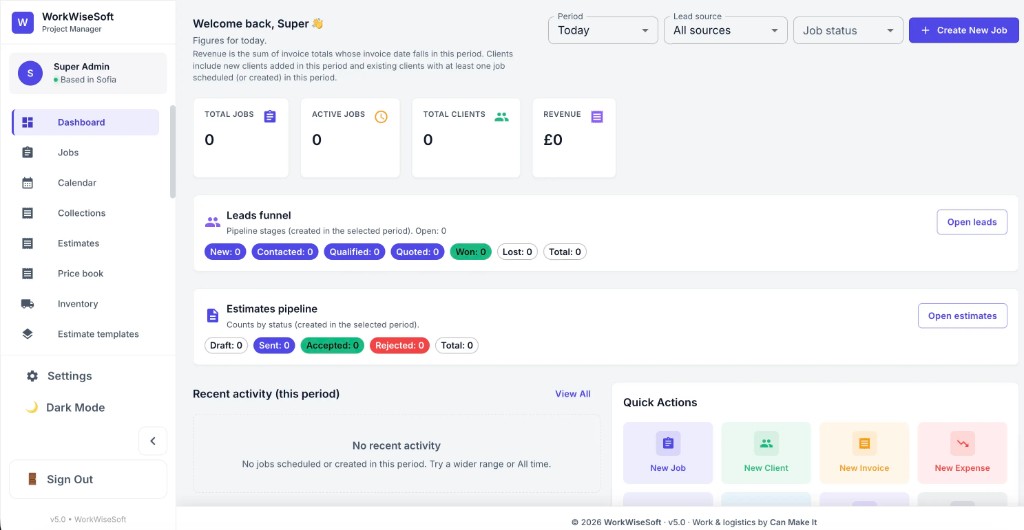Click the Rejected: 0 red badge
Image resolution: width=1024 pixels, height=530 pixels.
(x=400, y=345)
